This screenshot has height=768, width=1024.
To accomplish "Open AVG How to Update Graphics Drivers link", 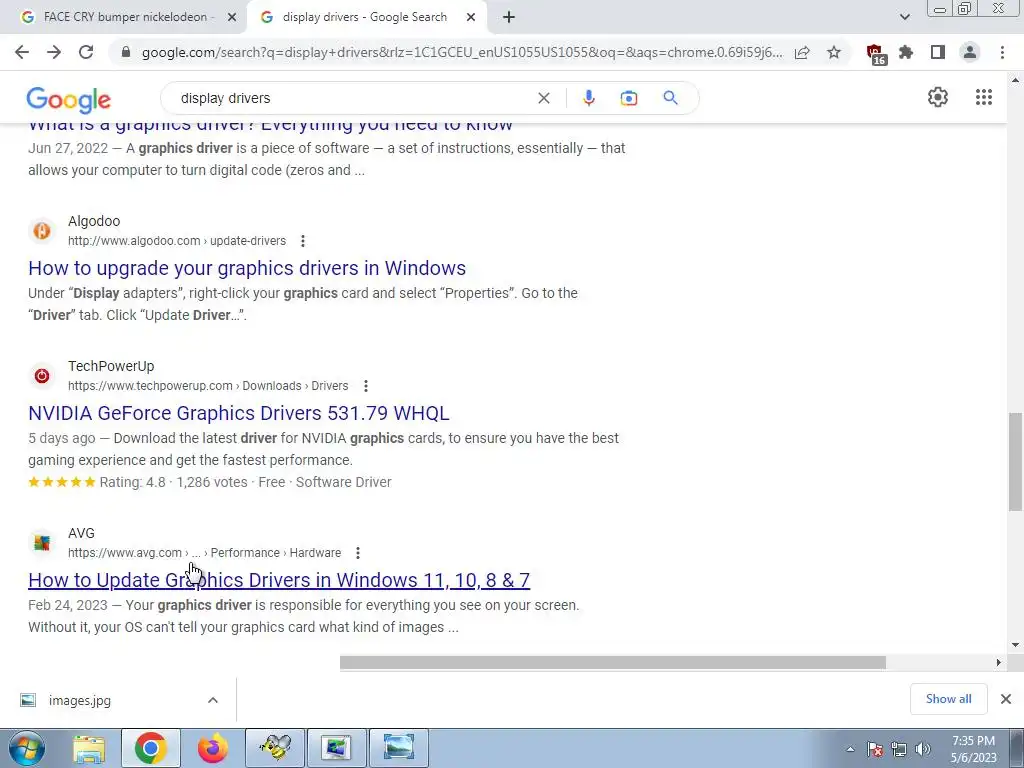I will 279,580.
